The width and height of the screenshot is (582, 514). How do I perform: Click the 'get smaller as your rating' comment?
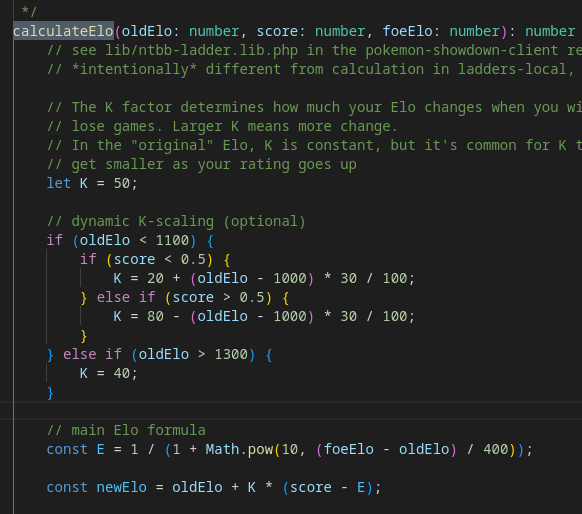click(x=202, y=164)
